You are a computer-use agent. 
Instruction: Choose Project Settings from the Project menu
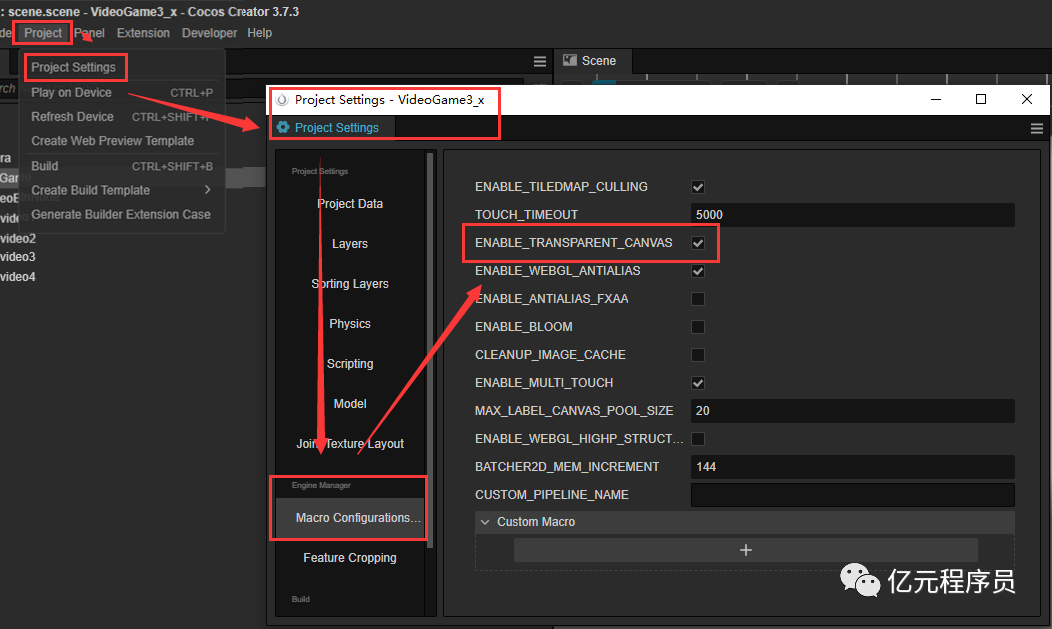tap(73, 67)
